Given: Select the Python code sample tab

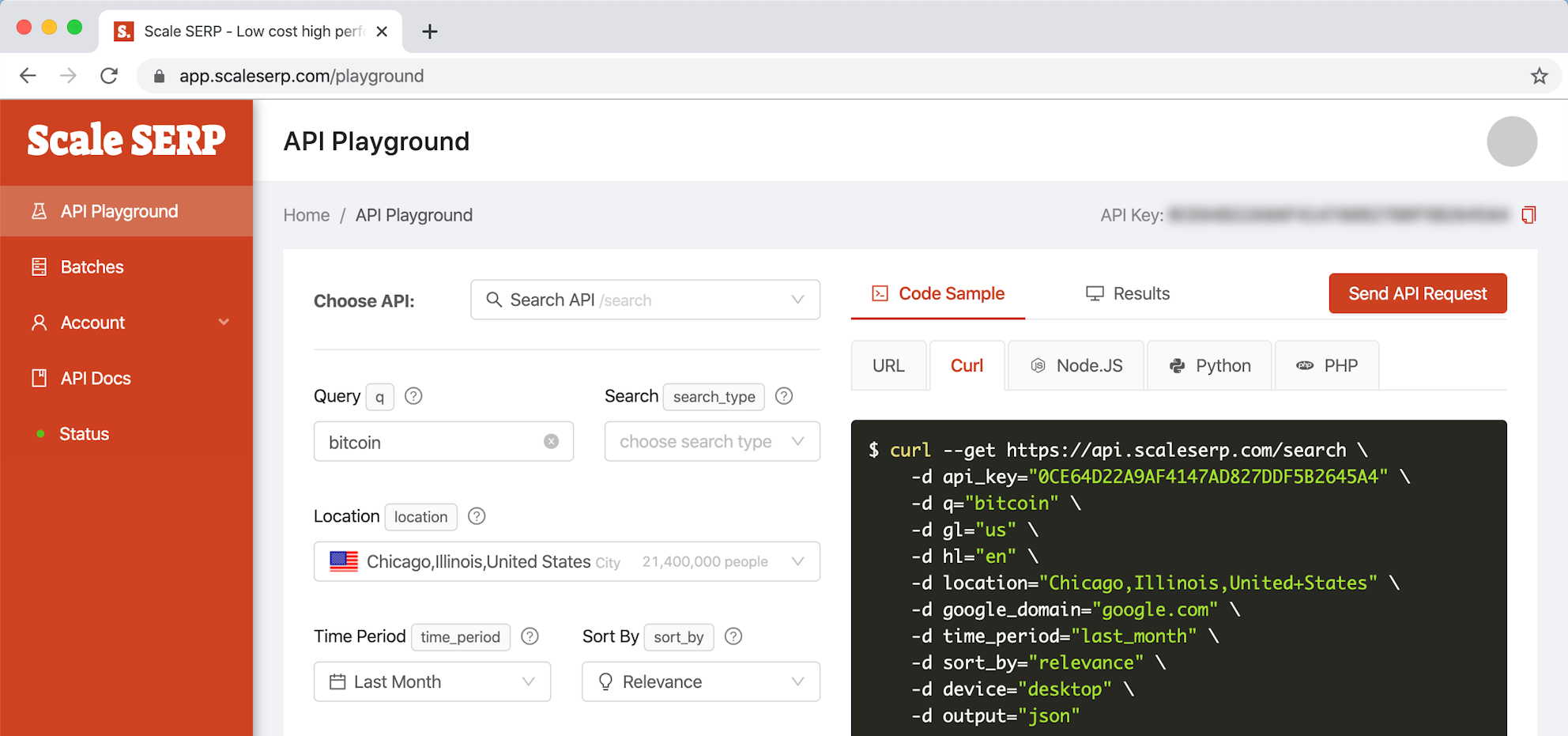Looking at the screenshot, I should (x=1209, y=366).
